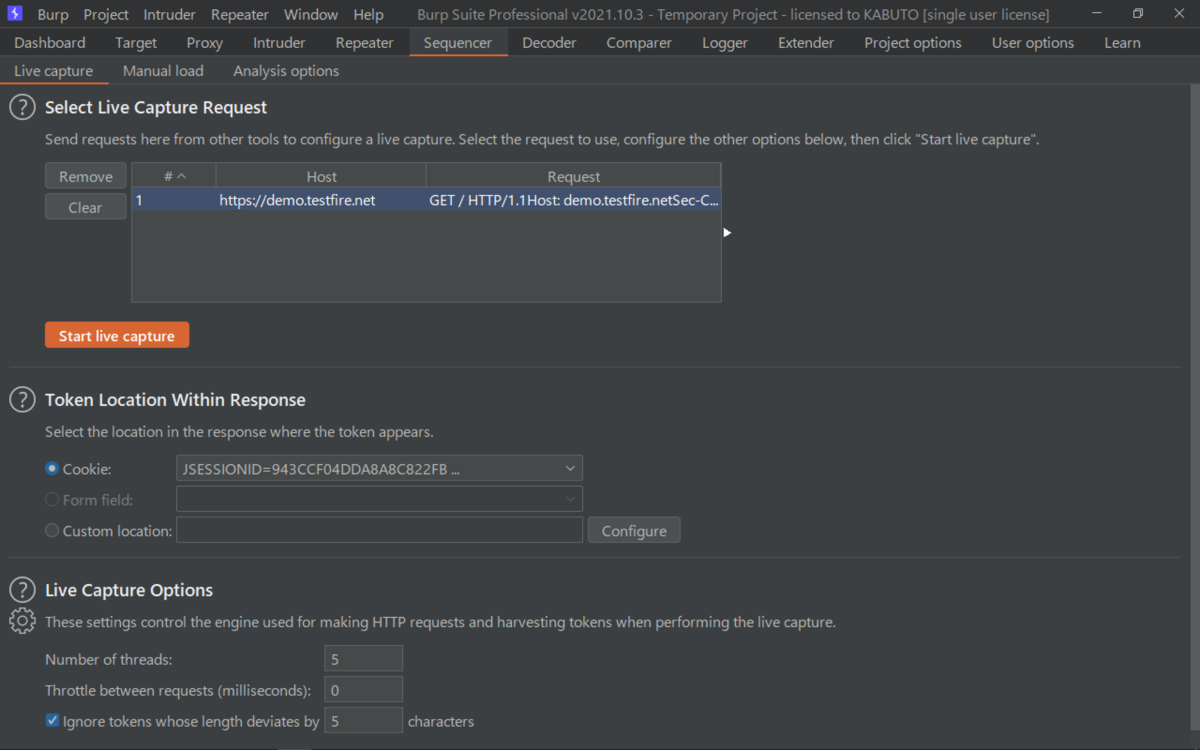Select the https://demo.testfire.net host cell
Image resolution: width=1200 pixels, height=750 pixels.
[321, 200]
